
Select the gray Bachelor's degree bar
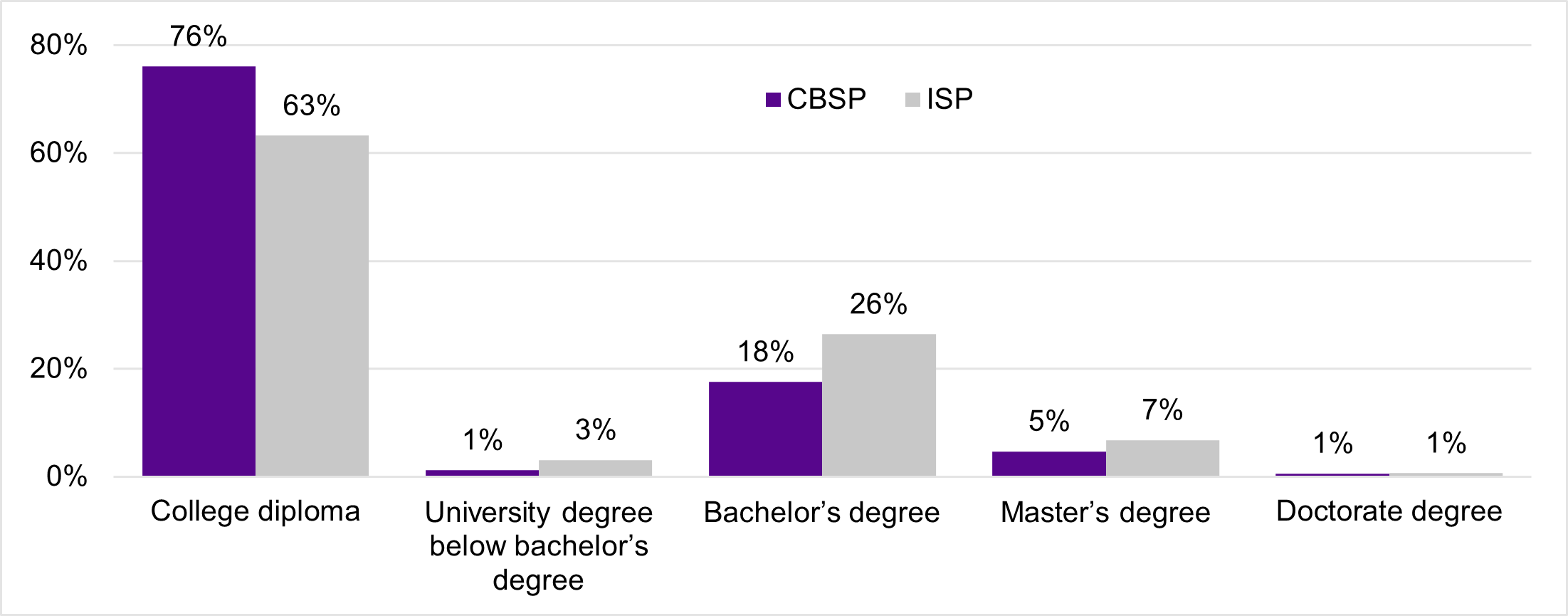coord(878,404)
